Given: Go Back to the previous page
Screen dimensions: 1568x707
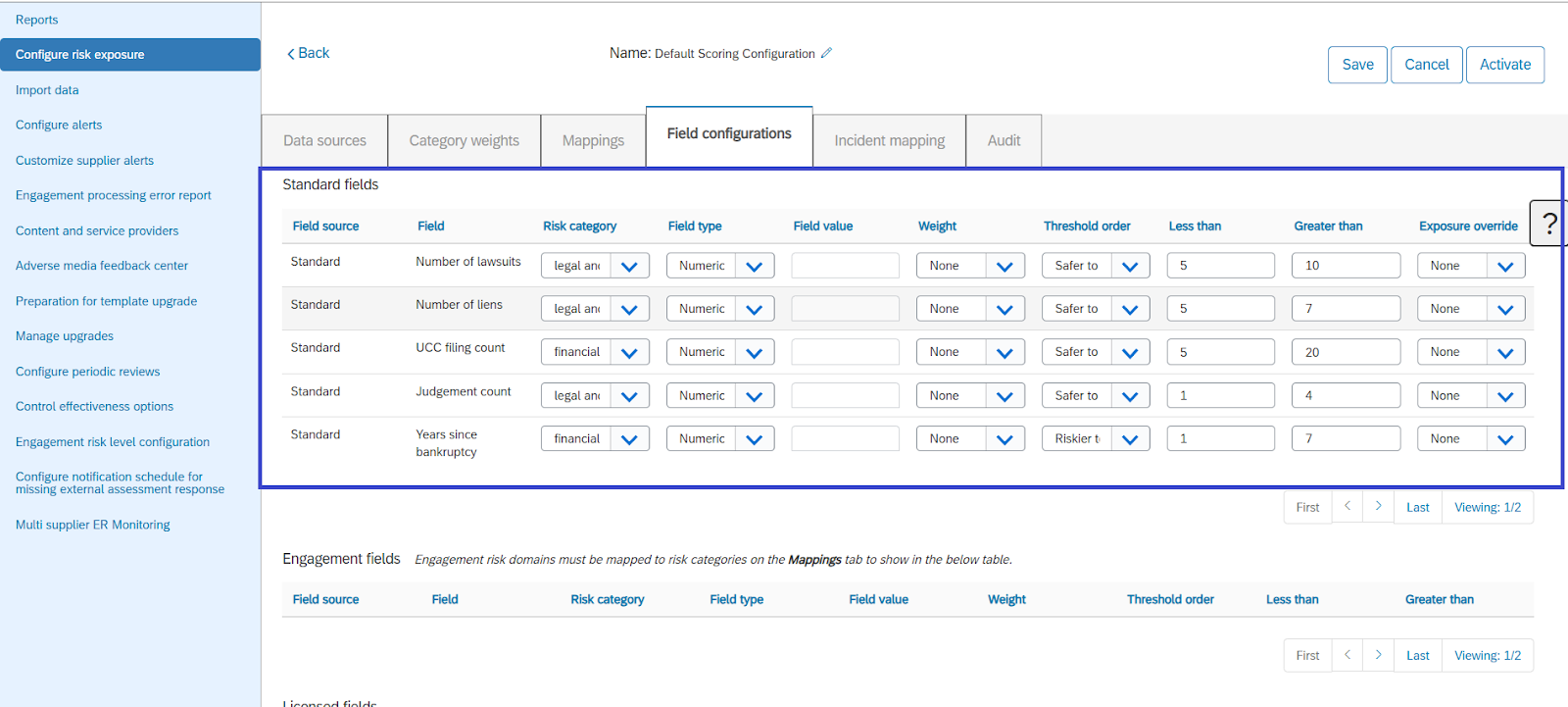Looking at the screenshot, I should (308, 53).
